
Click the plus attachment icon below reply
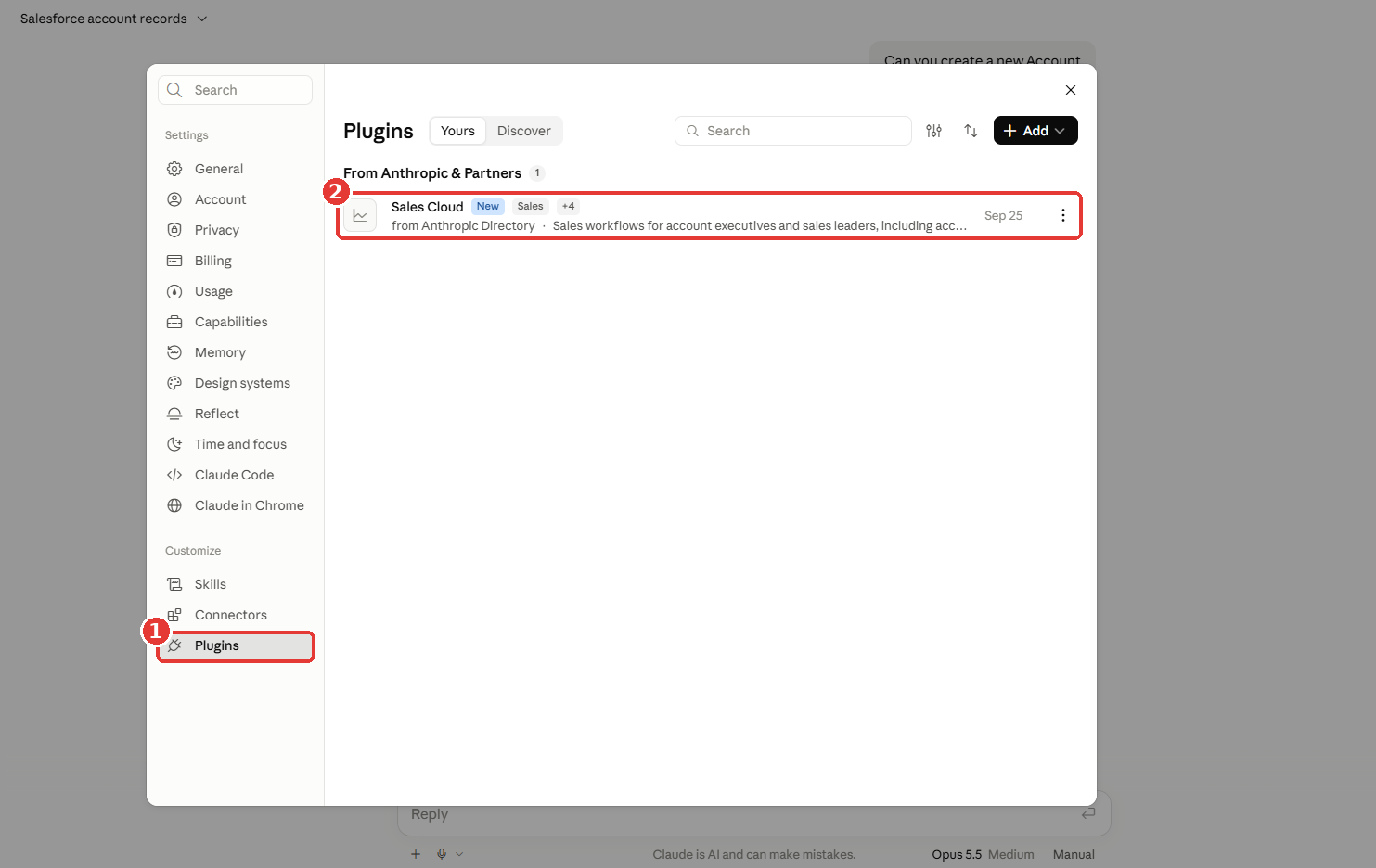[x=416, y=854]
